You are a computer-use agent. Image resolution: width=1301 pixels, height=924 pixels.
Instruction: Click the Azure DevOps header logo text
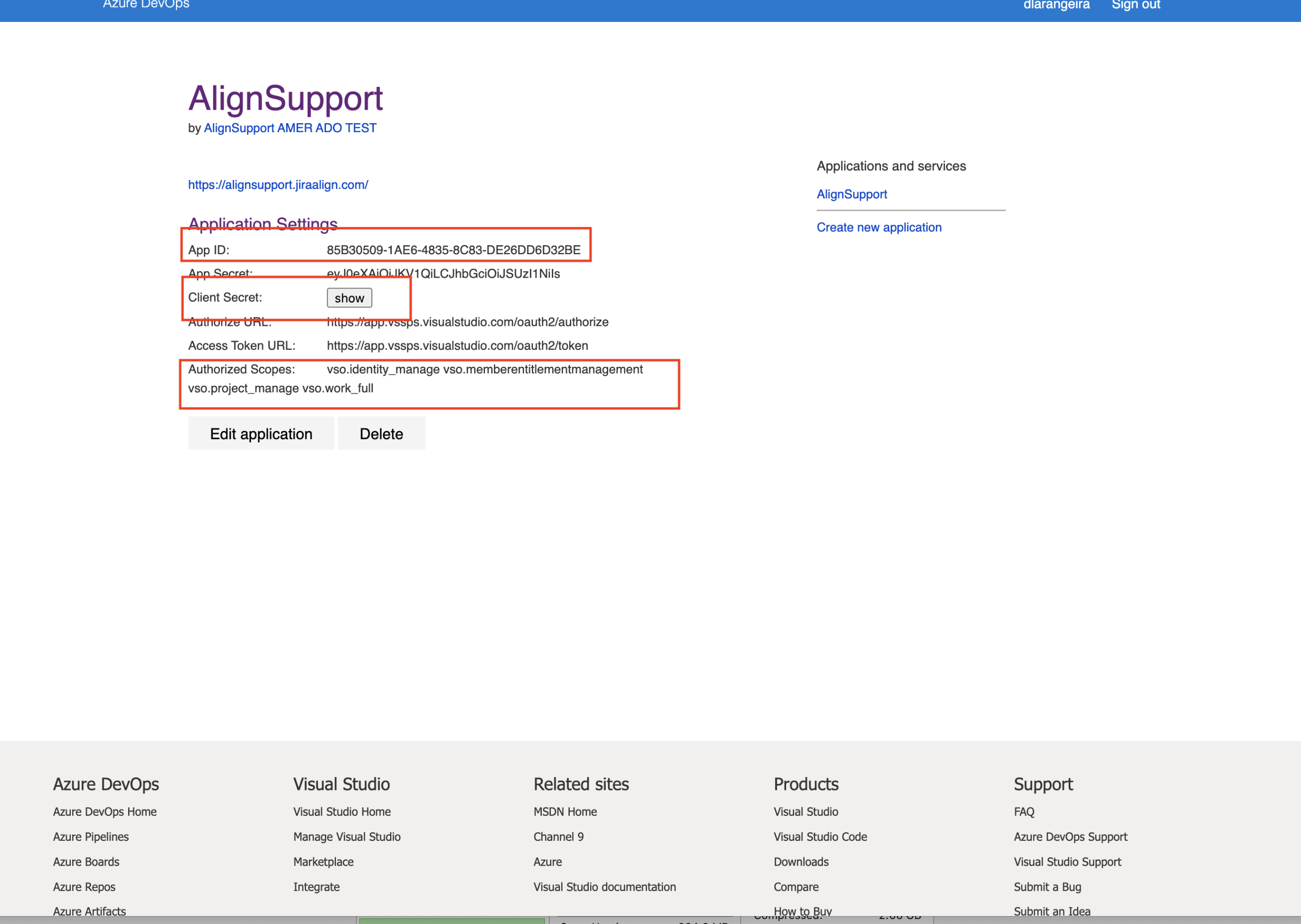[146, 4]
